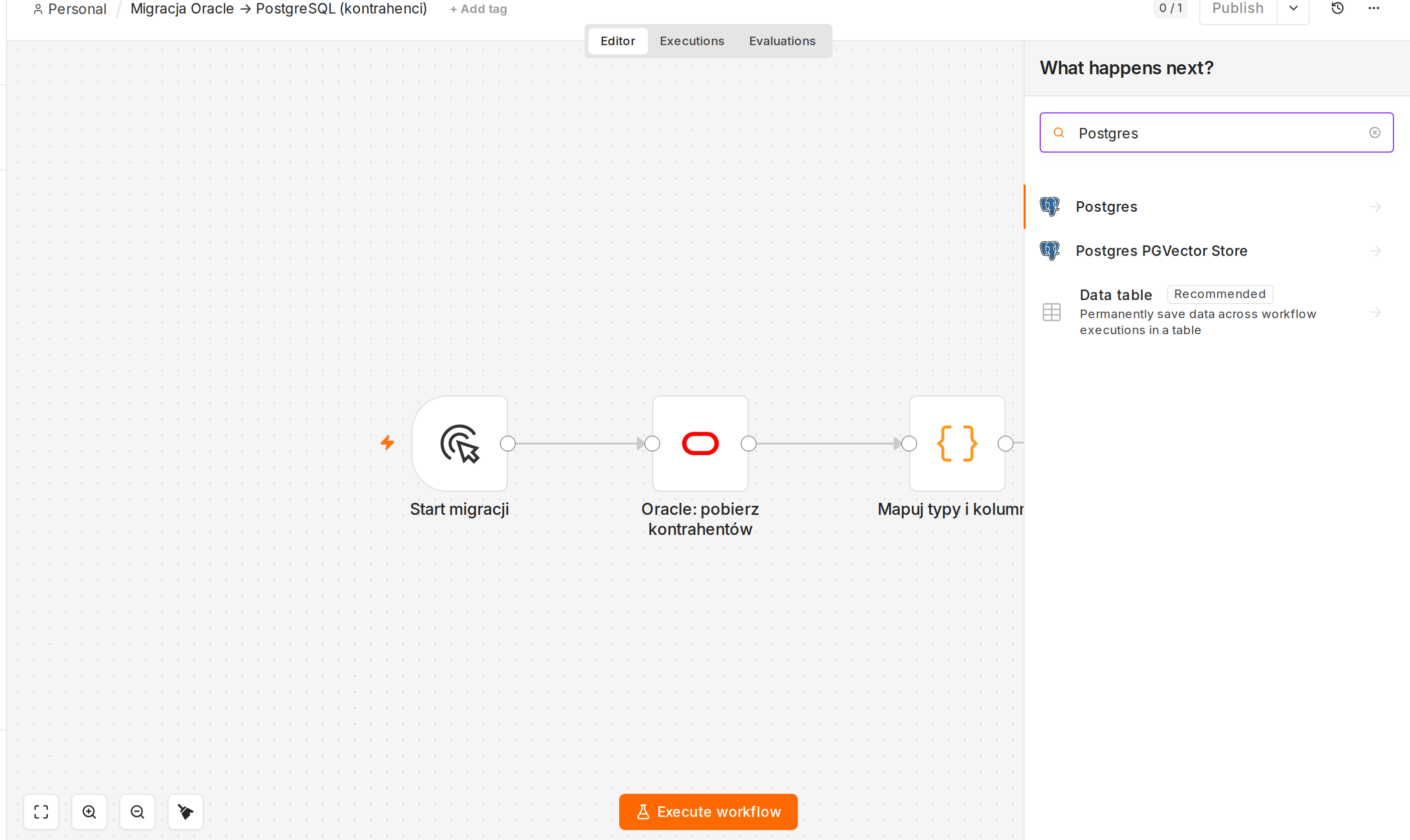The image size is (1410, 840).
Task: Click the Publish button
Action: (x=1238, y=9)
